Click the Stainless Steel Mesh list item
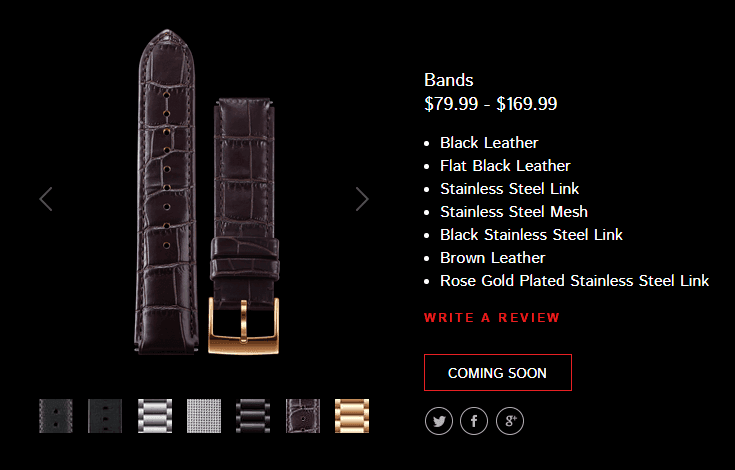 point(514,211)
